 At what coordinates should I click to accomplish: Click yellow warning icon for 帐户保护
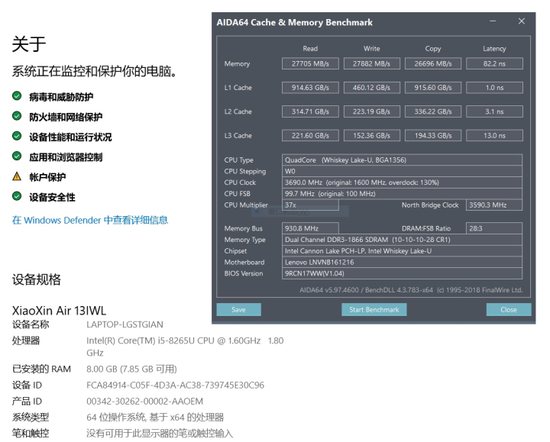tap(17, 176)
